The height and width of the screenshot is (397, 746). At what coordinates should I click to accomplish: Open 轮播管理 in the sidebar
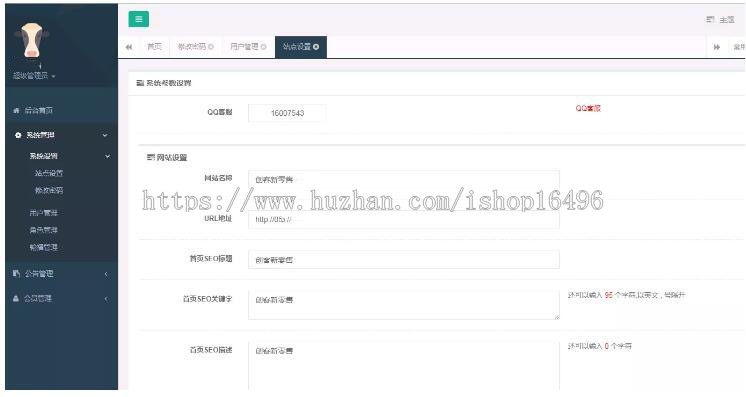(x=44, y=248)
